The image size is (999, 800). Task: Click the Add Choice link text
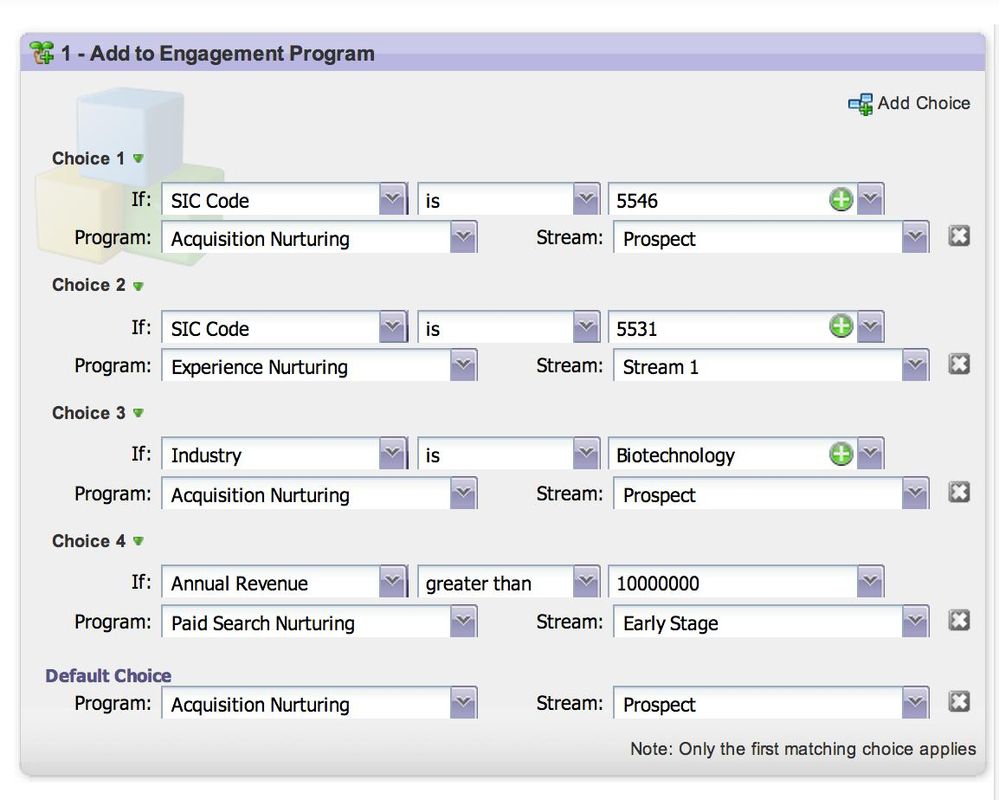click(923, 103)
